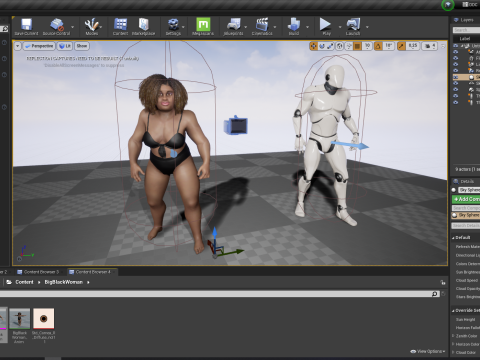Viewport: 480px width, 360px height.
Task: Toggle rotation snapping angle icon
Action: click(378, 46)
